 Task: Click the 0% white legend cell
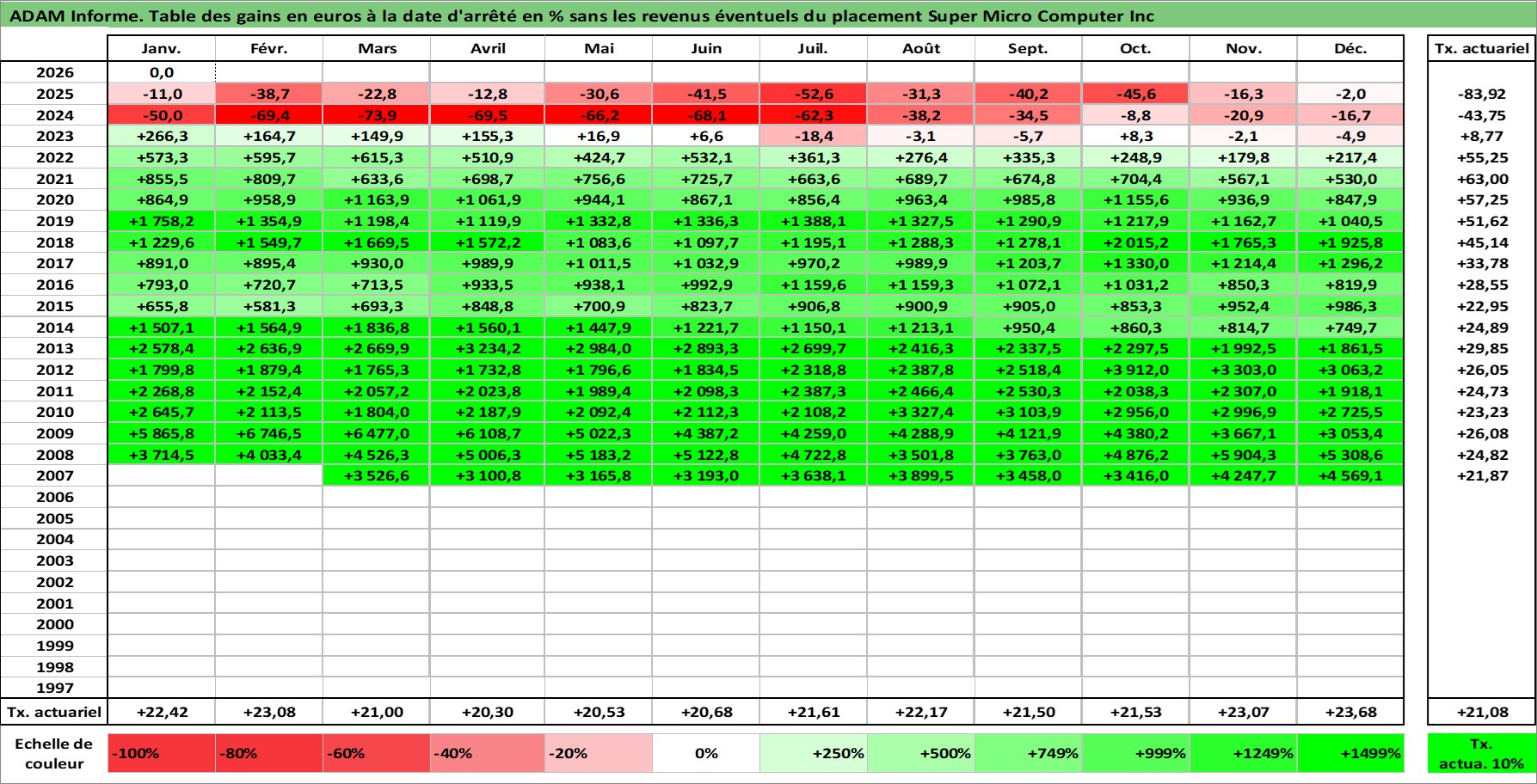pyautogui.click(x=706, y=753)
